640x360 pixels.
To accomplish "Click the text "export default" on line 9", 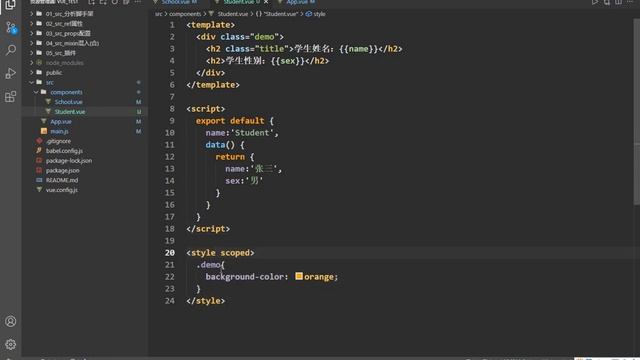I will point(230,121).
